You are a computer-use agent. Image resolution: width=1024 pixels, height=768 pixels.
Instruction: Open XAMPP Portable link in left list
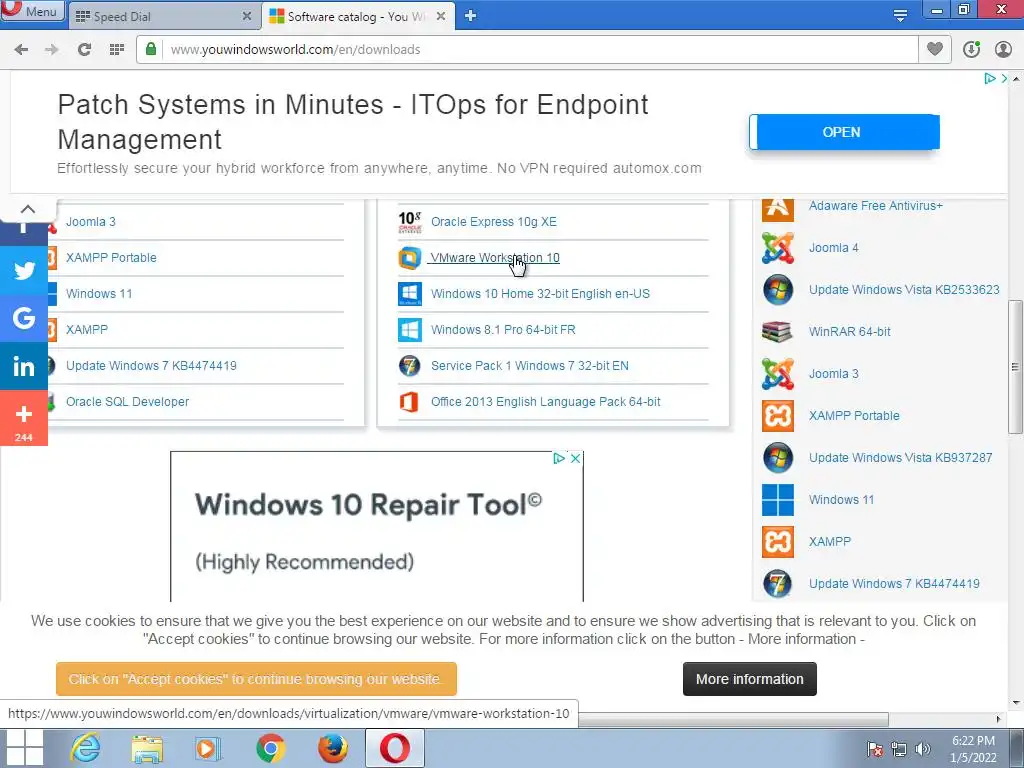click(111, 258)
